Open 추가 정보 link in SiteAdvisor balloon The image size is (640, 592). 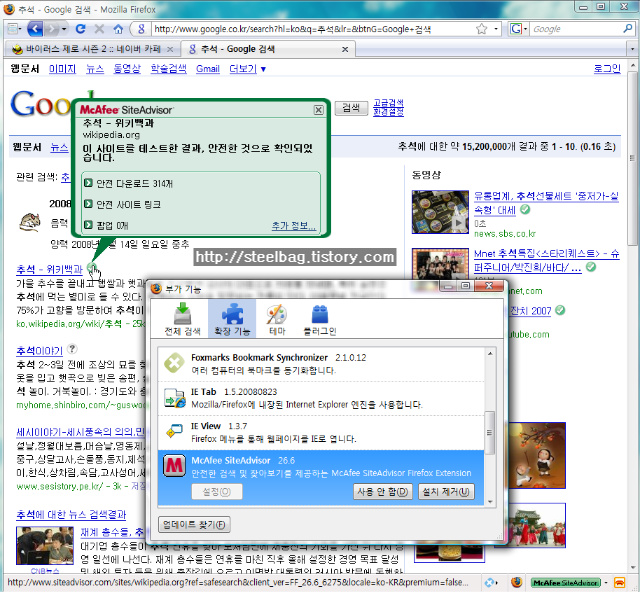(x=293, y=226)
